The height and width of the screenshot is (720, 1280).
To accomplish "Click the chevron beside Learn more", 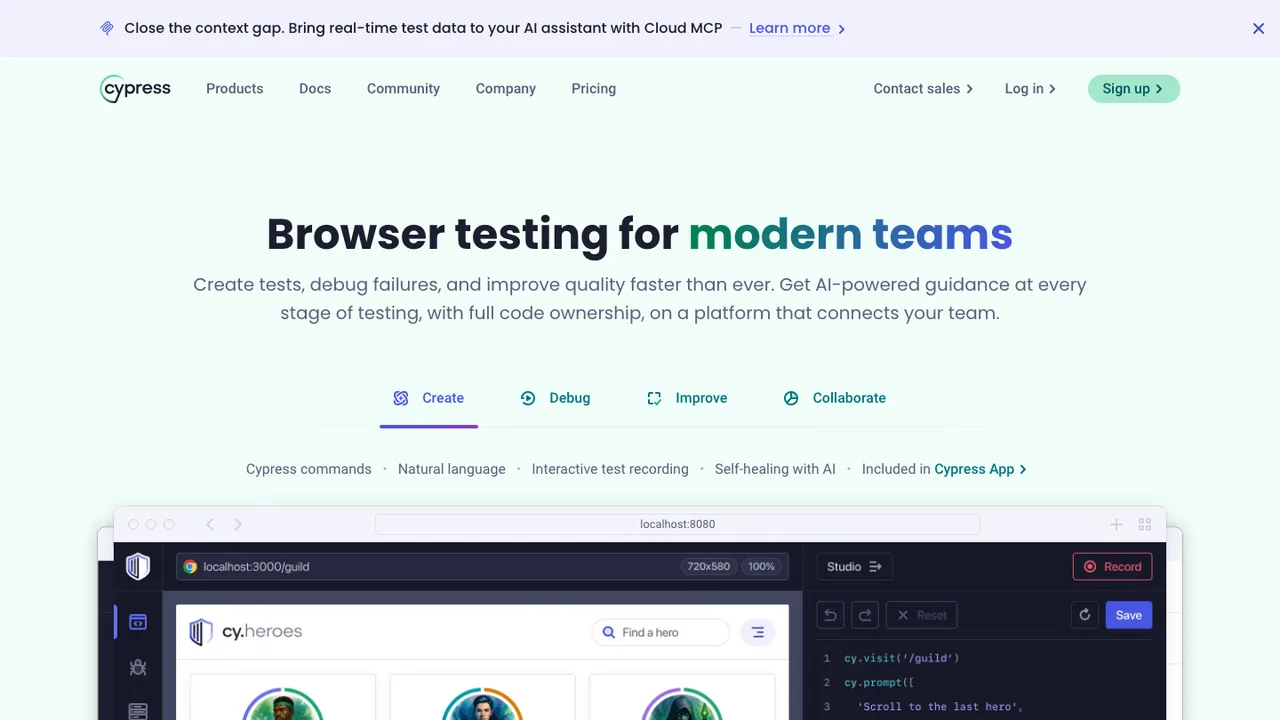I will click(841, 29).
